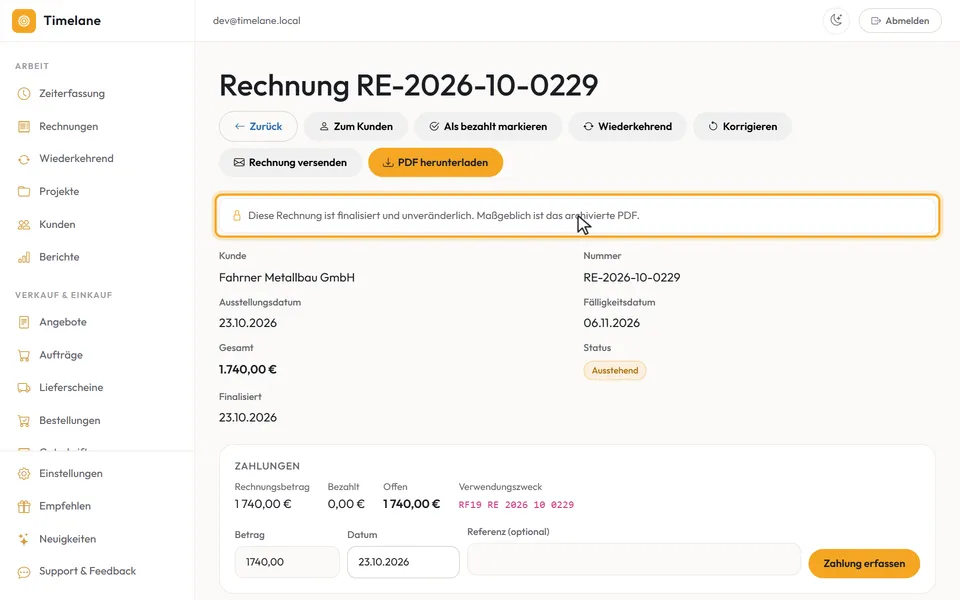Image resolution: width=960 pixels, height=600 pixels.
Task: Click the Ausstehend status badge
Action: [615, 370]
